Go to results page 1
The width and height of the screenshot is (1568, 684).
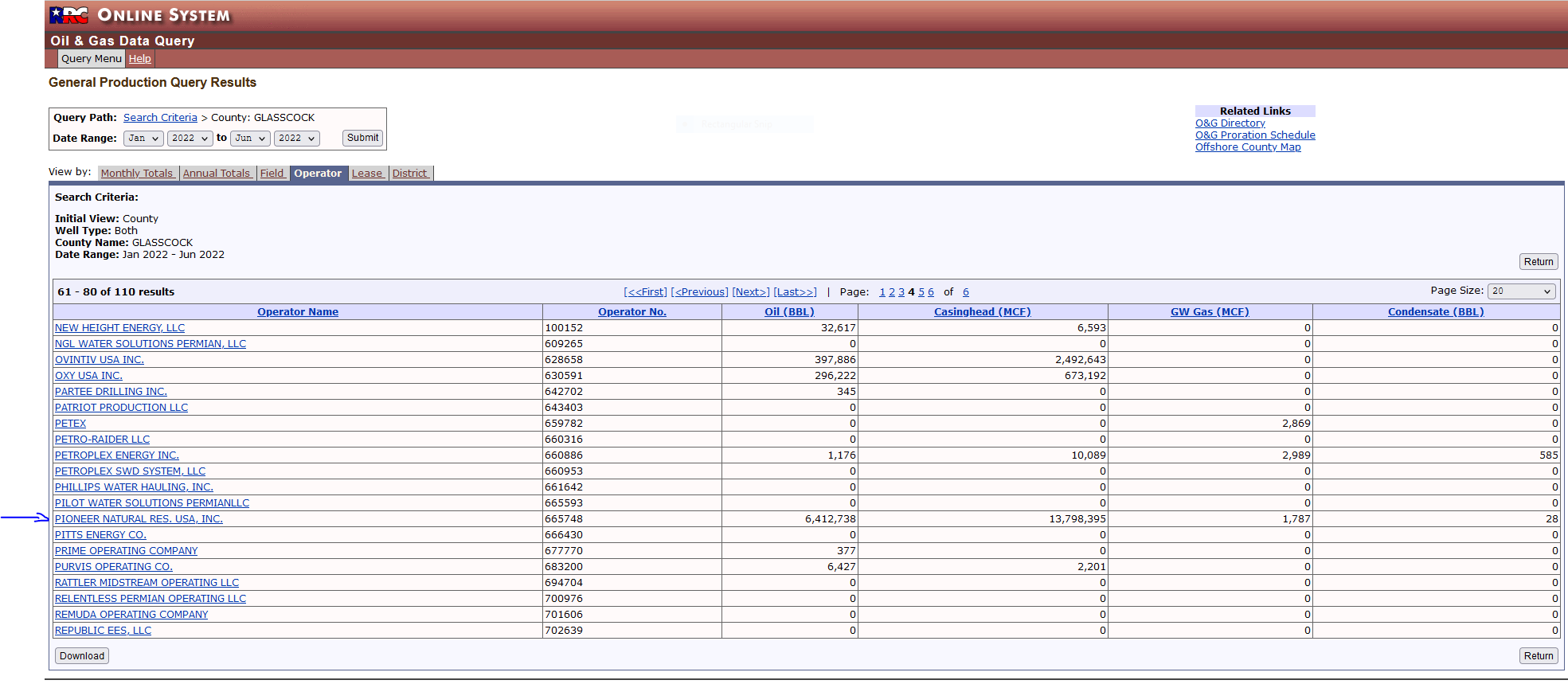(882, 292)
